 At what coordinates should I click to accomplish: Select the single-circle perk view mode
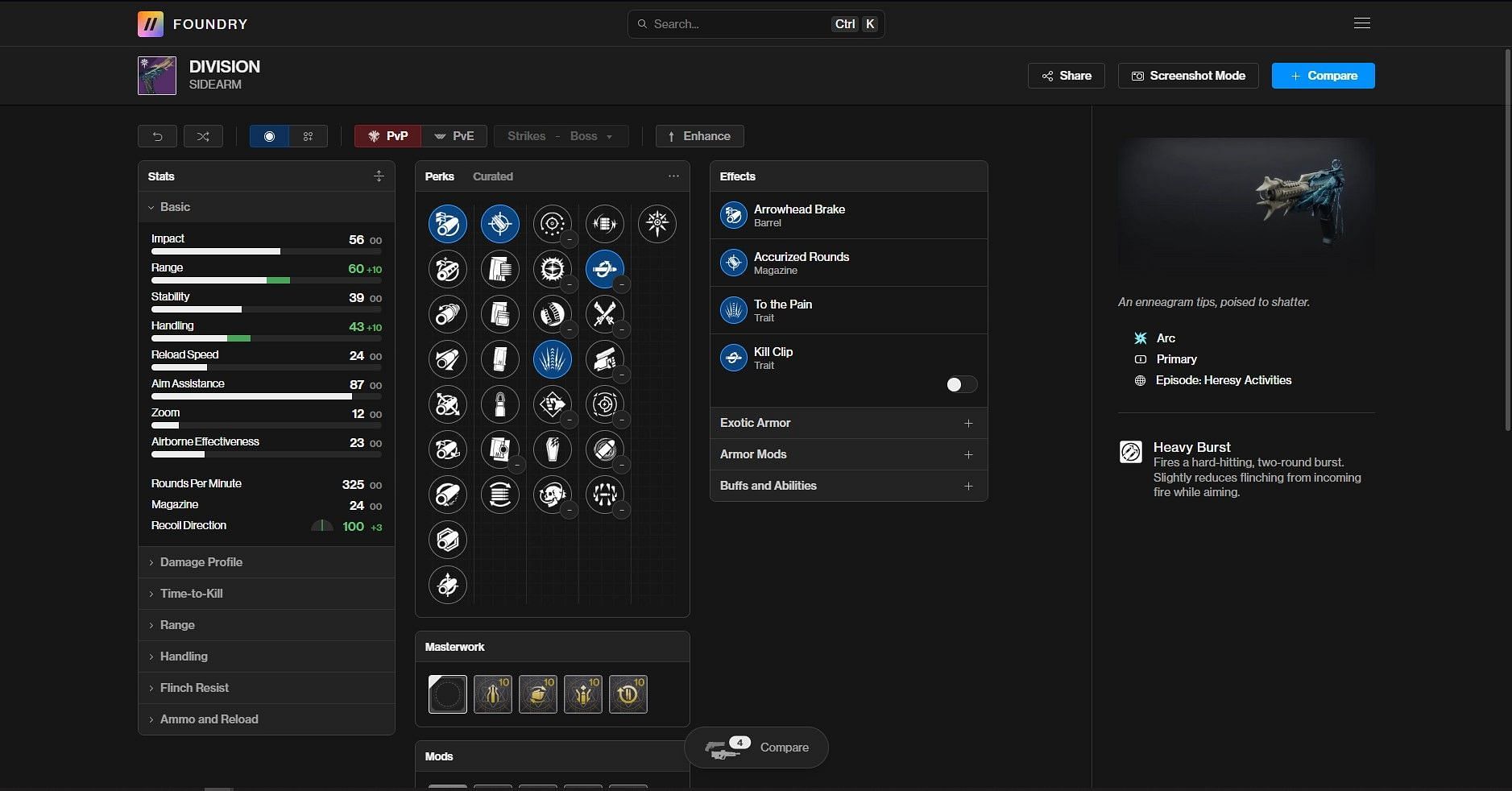pos(269,136)
